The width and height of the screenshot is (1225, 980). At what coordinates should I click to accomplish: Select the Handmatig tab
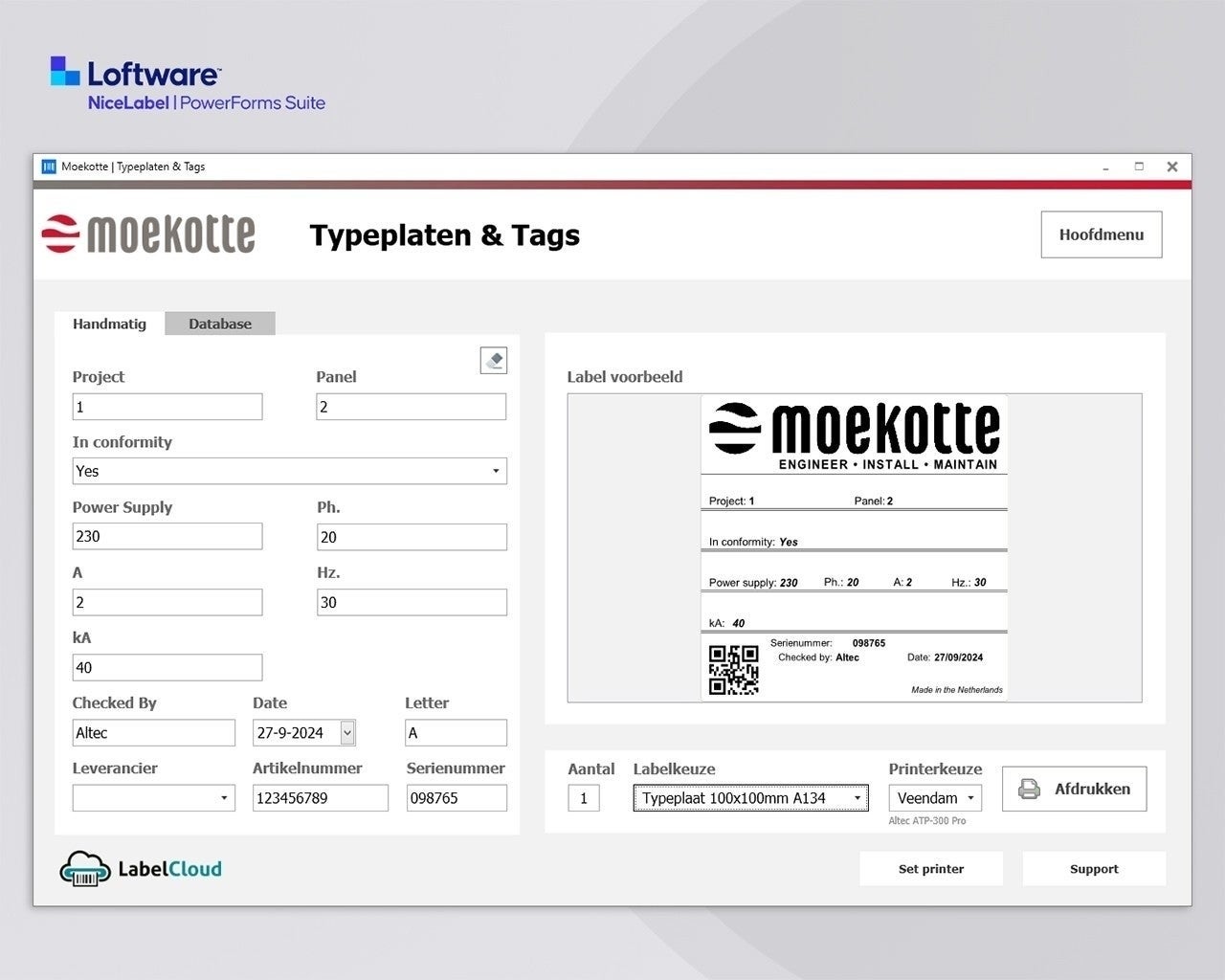pyautogui.click(x=109, y=323)
